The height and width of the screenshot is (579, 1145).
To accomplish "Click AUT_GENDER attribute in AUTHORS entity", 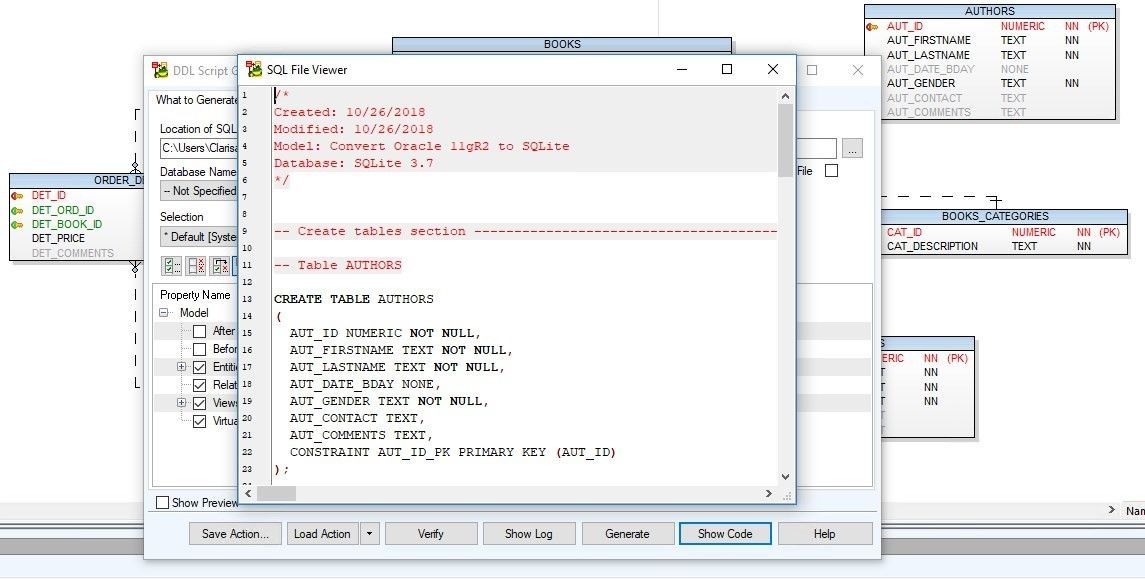I will 920,83.
